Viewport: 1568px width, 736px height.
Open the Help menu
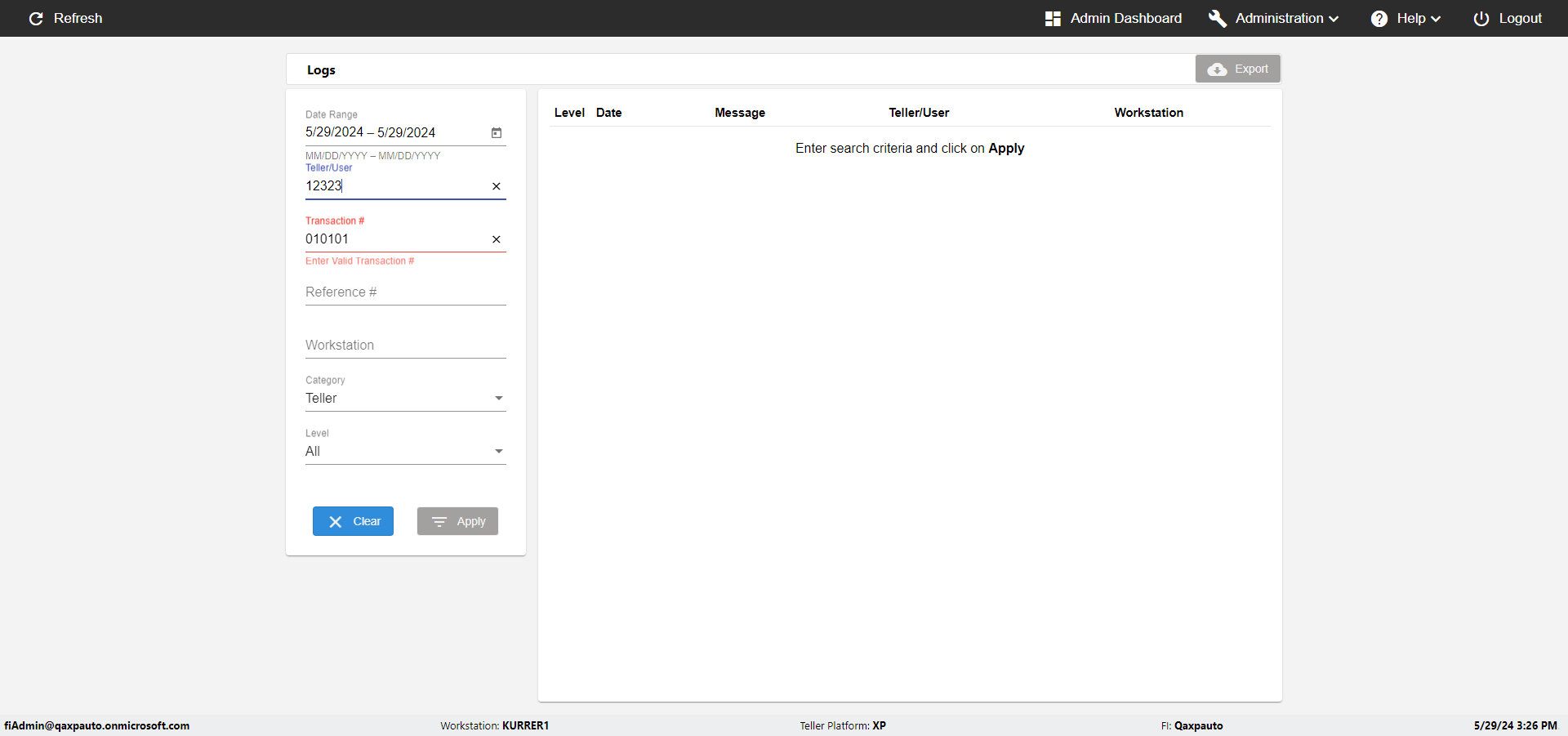tap(1405, 18)
